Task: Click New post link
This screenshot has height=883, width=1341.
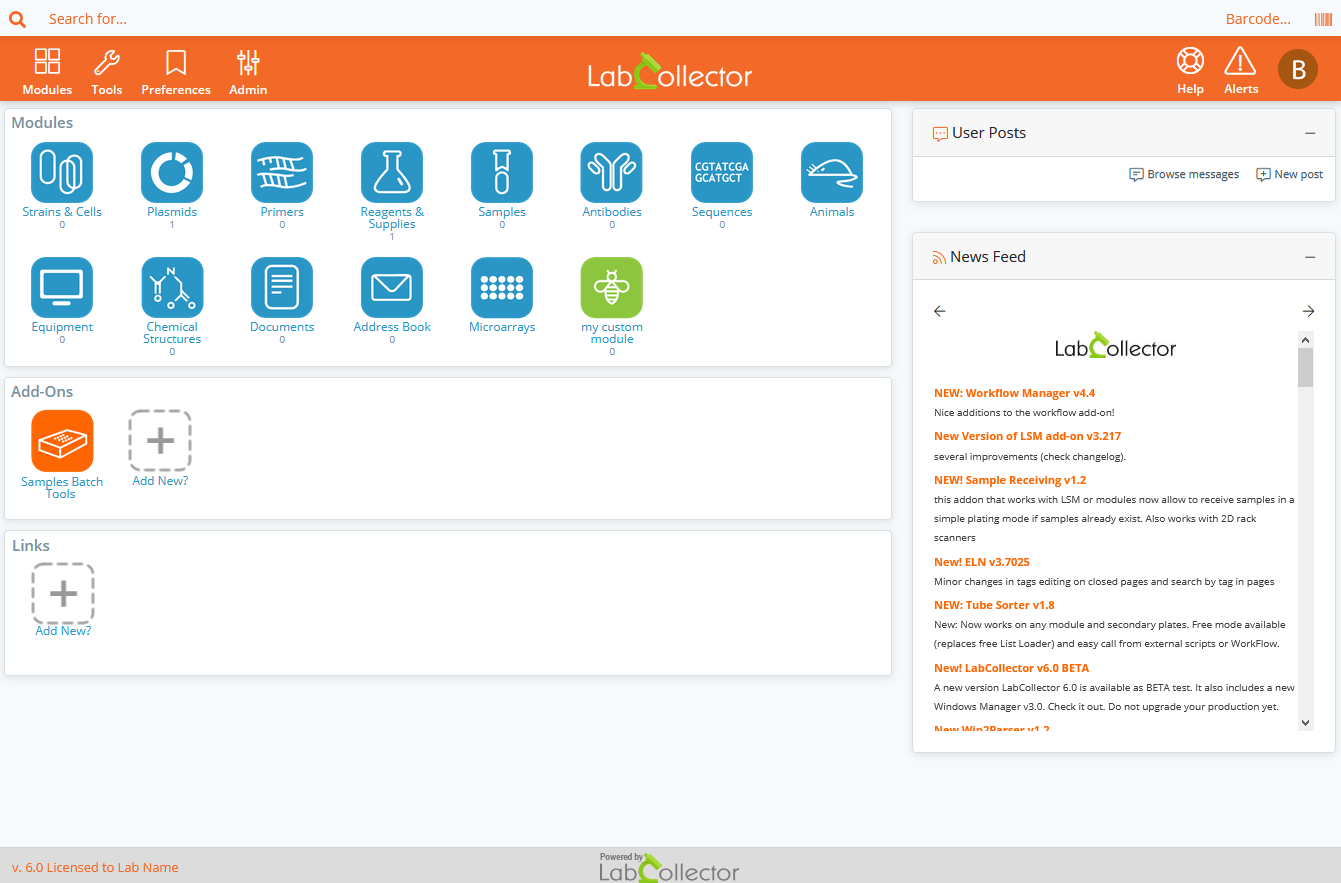Action: [1290, 174]
